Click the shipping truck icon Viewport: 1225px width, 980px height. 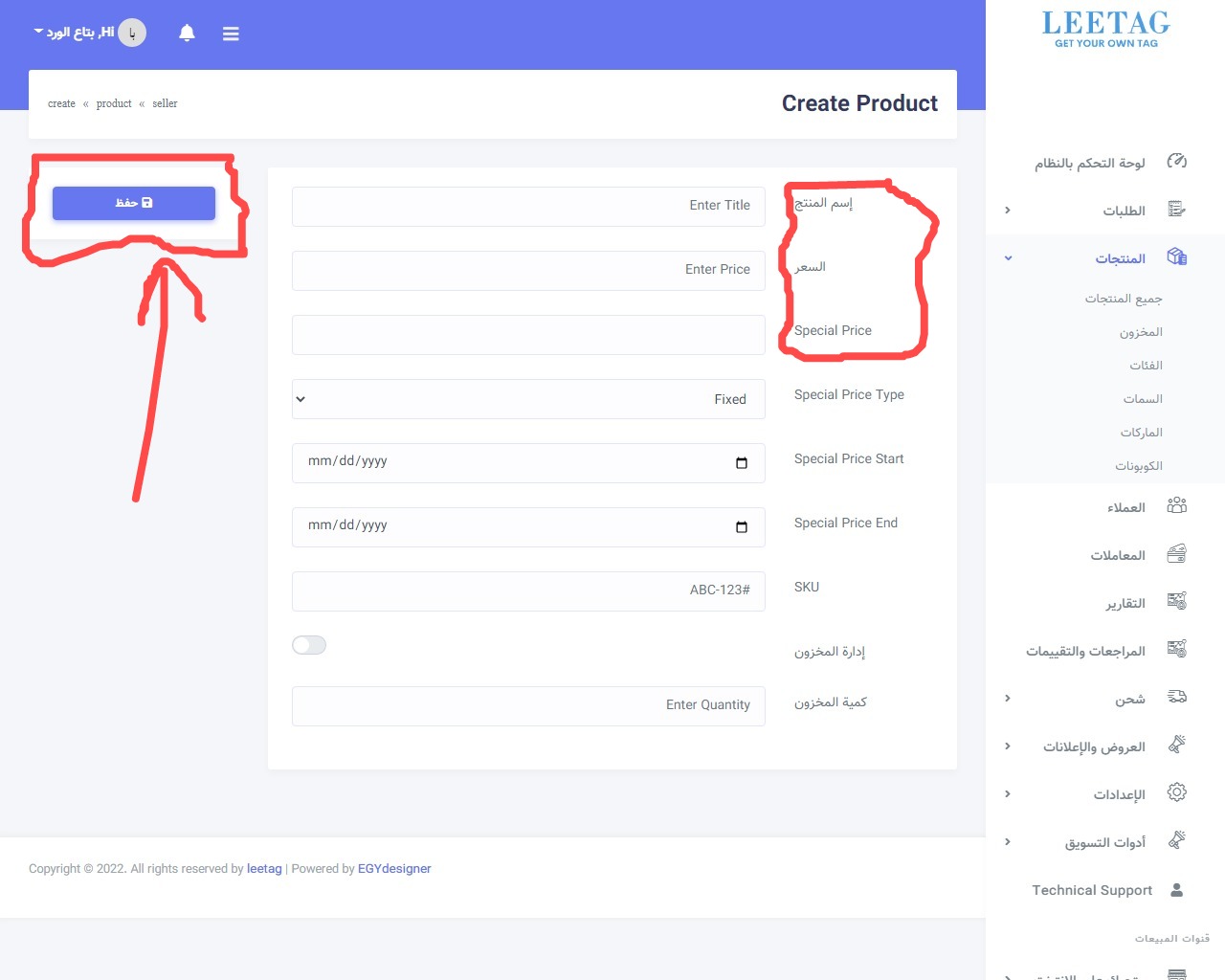pos(1176,698)
